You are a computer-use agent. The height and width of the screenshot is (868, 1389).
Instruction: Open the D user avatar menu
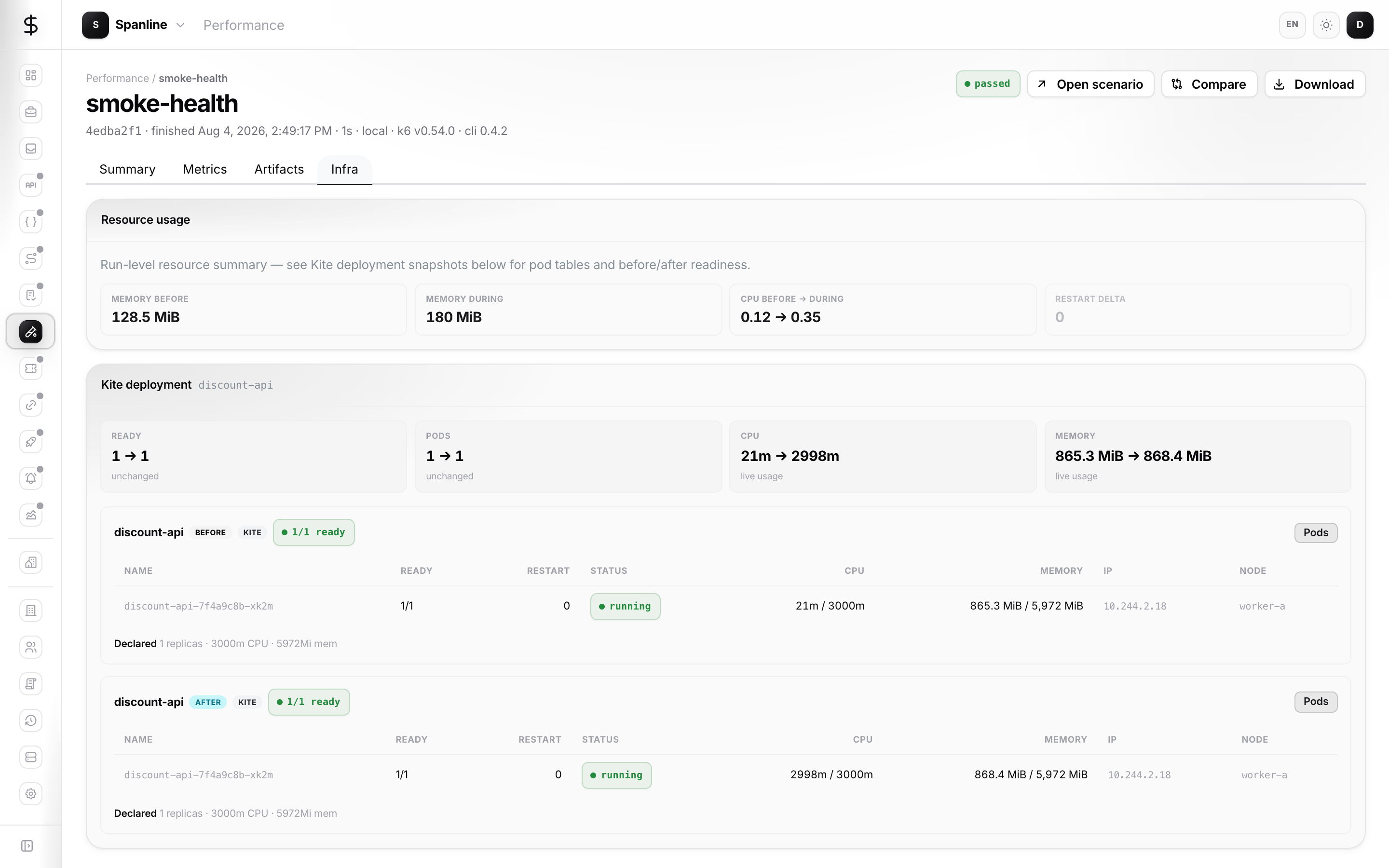1360,25
